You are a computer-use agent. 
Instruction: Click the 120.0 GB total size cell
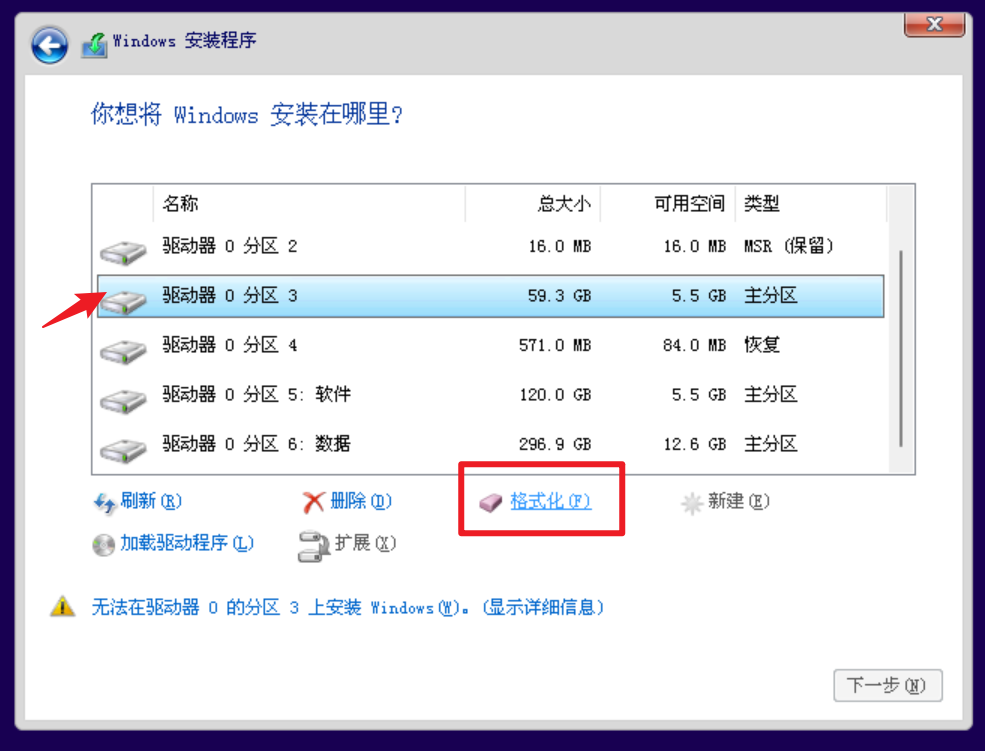(x=555, y=395)
